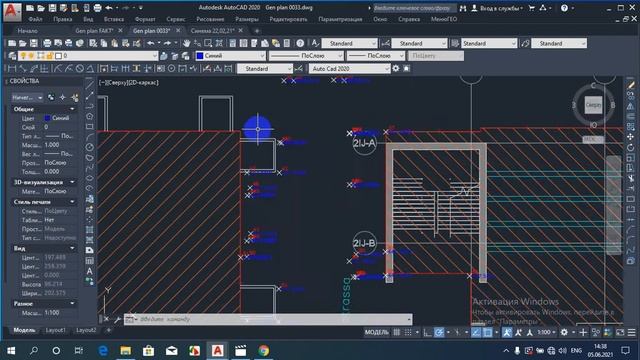Switch to the Layout1 tab

pyautogui.click(x=55, y=330)
